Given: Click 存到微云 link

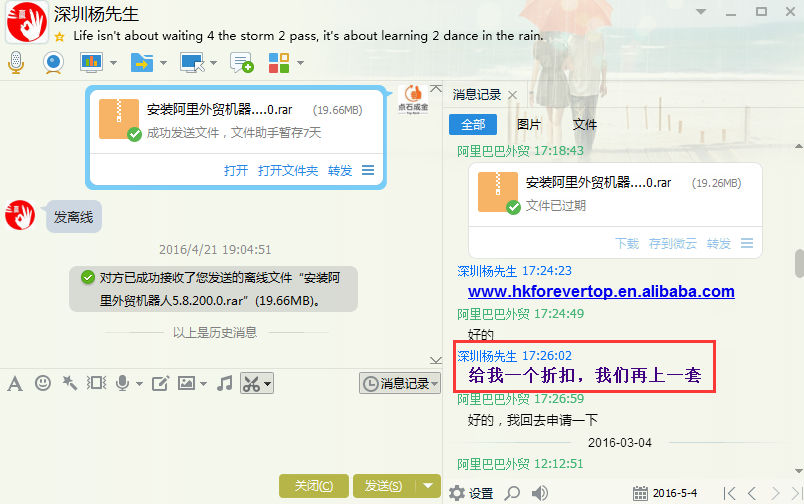Looking at the screenshot, I should (x=673, y=244).
